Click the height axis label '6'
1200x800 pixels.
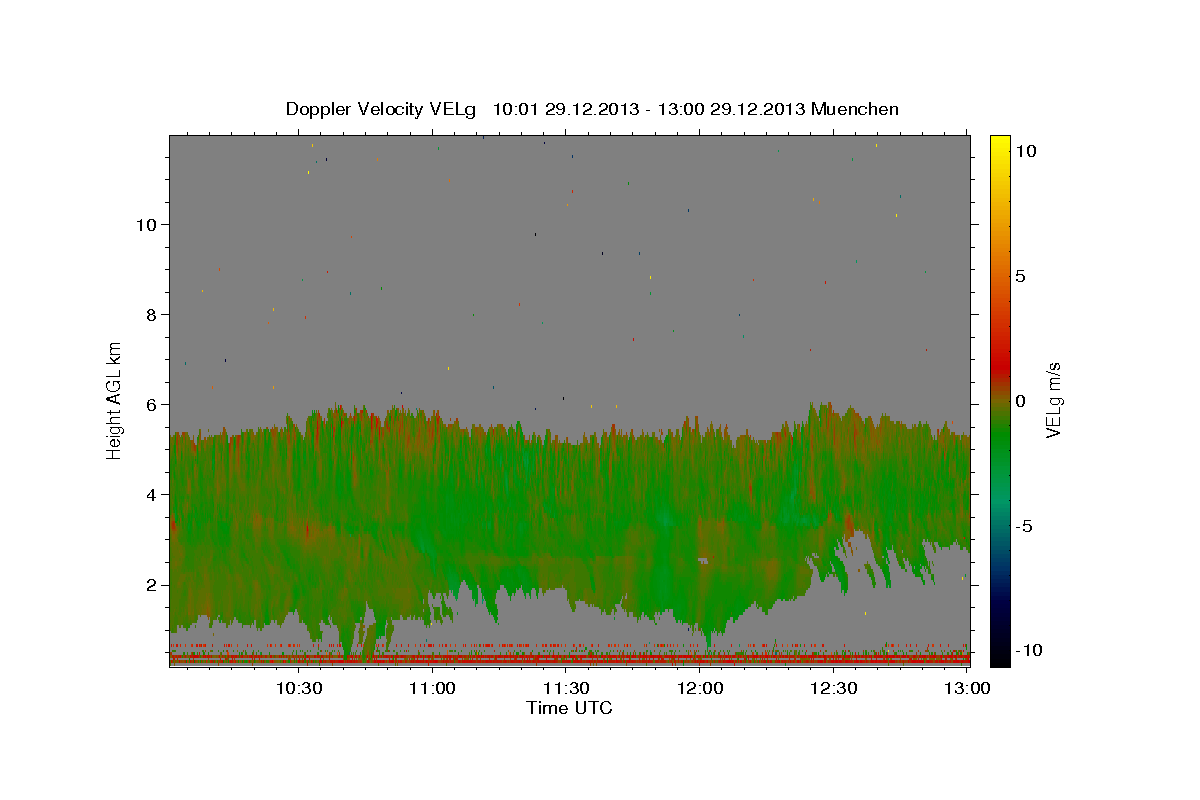151,404
